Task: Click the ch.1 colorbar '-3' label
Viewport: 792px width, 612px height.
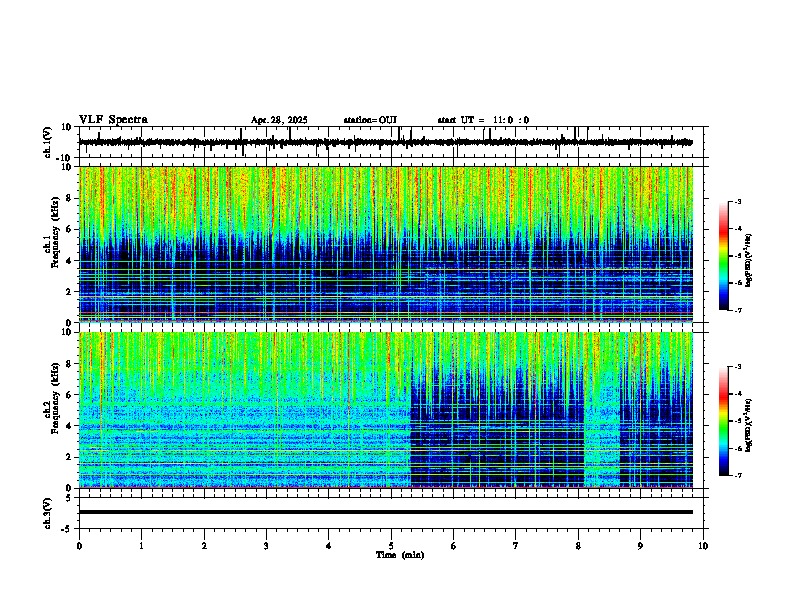Action: click(x=738, y=202)
